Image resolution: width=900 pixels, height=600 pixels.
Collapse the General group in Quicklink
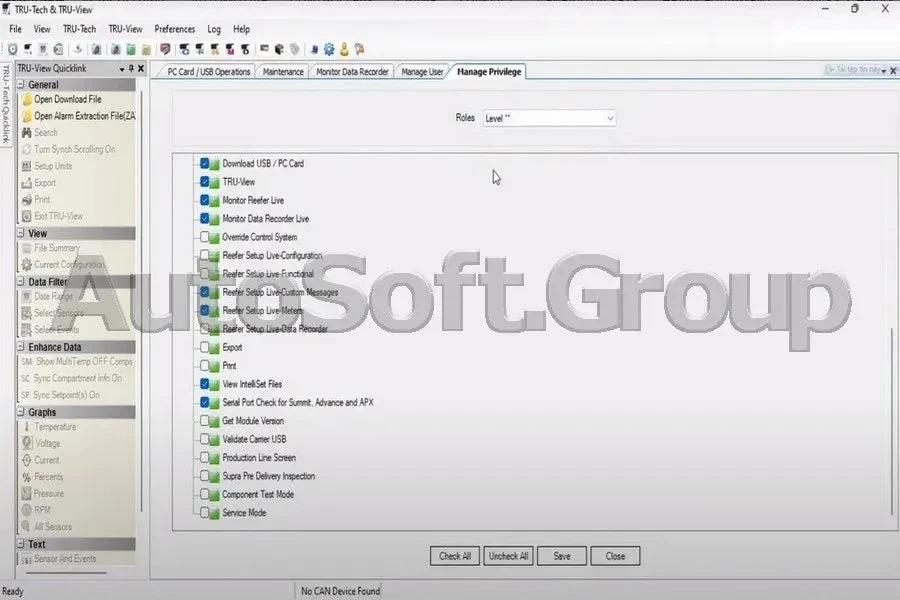point(21,84)
